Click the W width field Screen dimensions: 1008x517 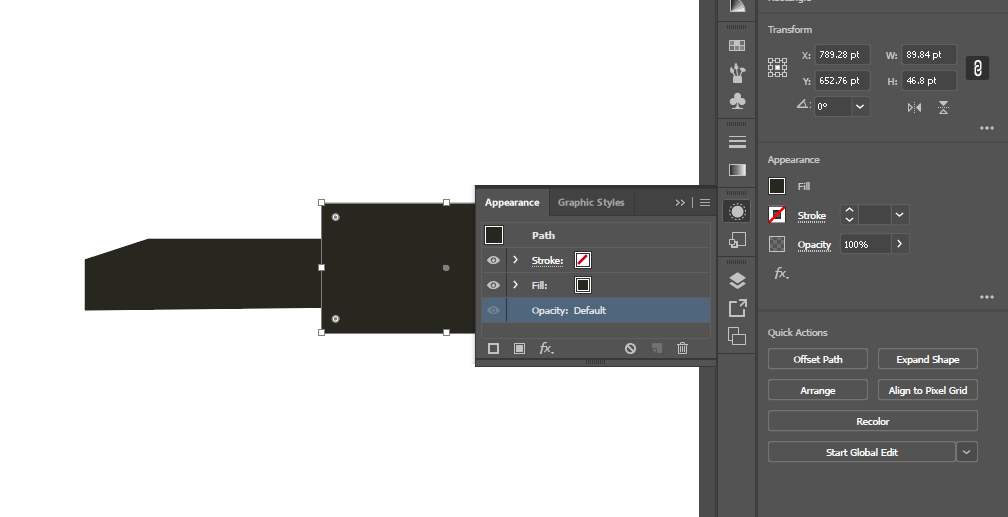[929, 55]
